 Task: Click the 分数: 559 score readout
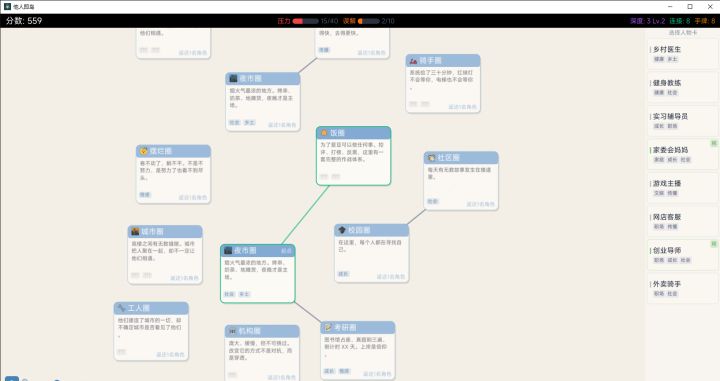click(24, 21)
